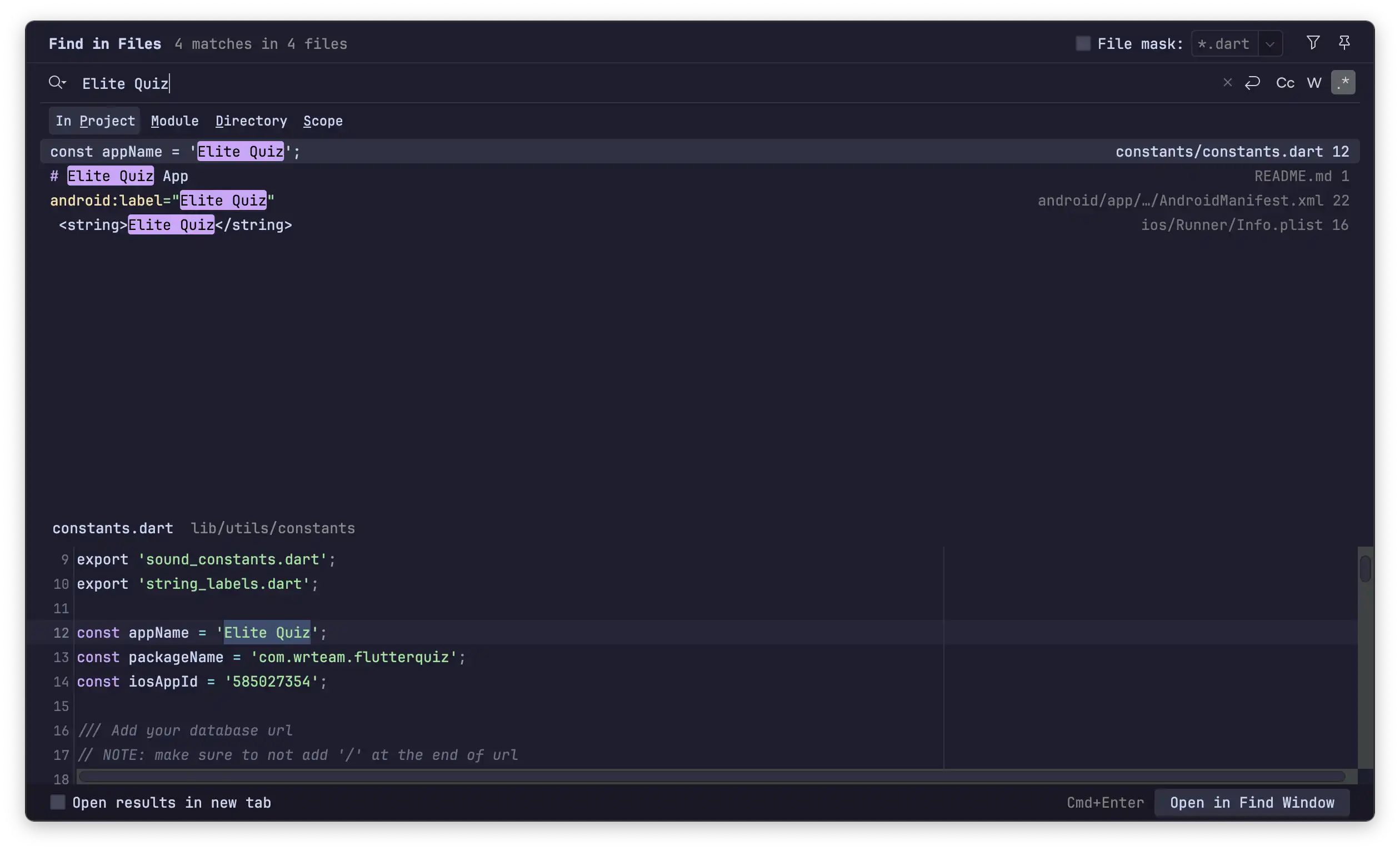Select the Scope tab
Viewport: 1400px width, 851px height.
pyautogui.click(x=323, y=121)
